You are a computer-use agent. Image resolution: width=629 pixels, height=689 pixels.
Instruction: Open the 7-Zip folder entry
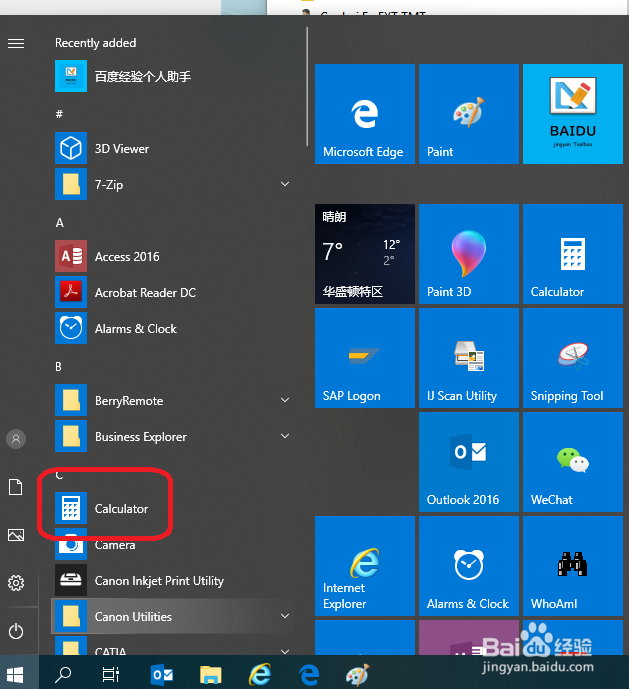click(172, 184)
